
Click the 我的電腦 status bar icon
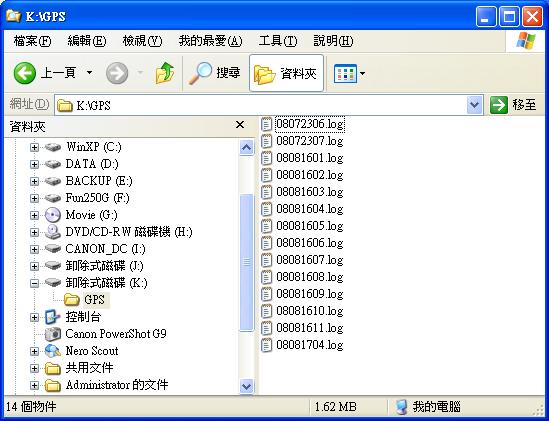pyautogui.click(x=401, y=407)
